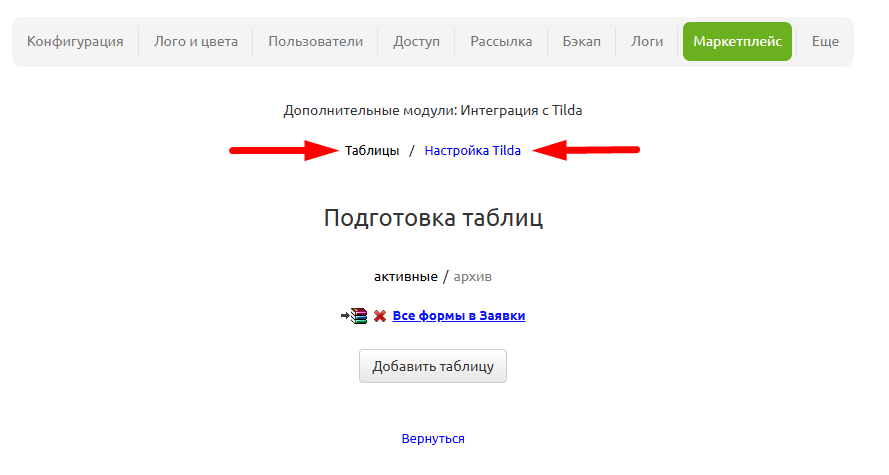Select the Рассылка tab
Viewport: 889px width, 475px height.
tap(501, 42)
